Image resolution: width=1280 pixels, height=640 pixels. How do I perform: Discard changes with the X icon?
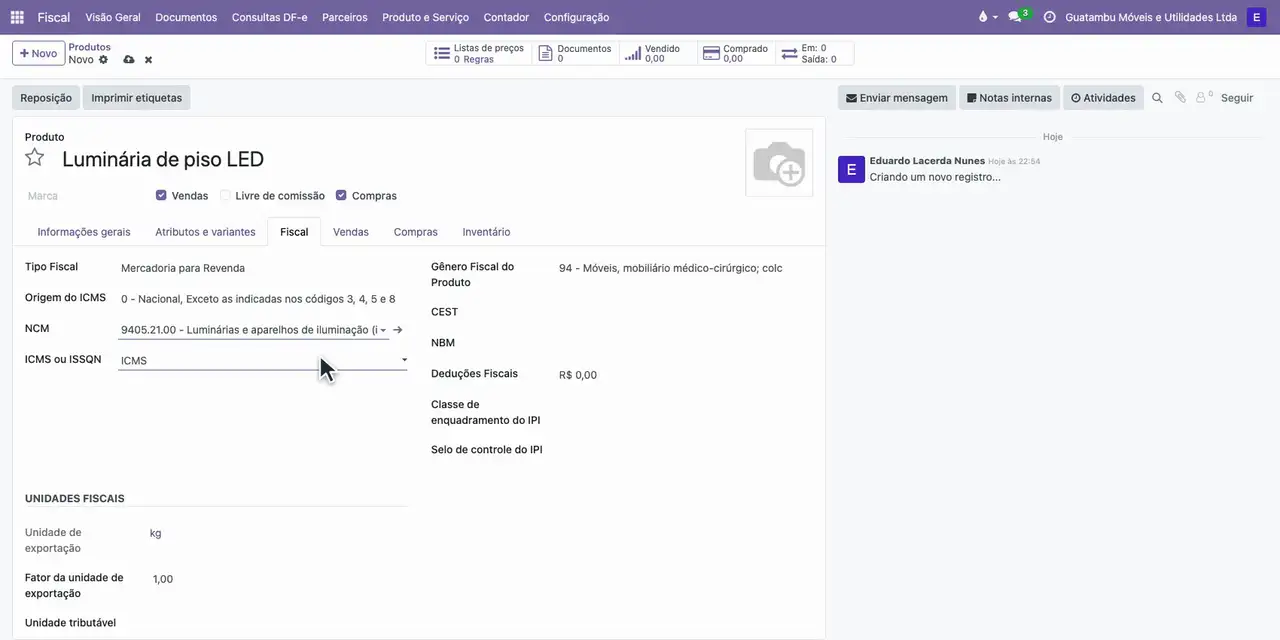click(x=148, y=60)
